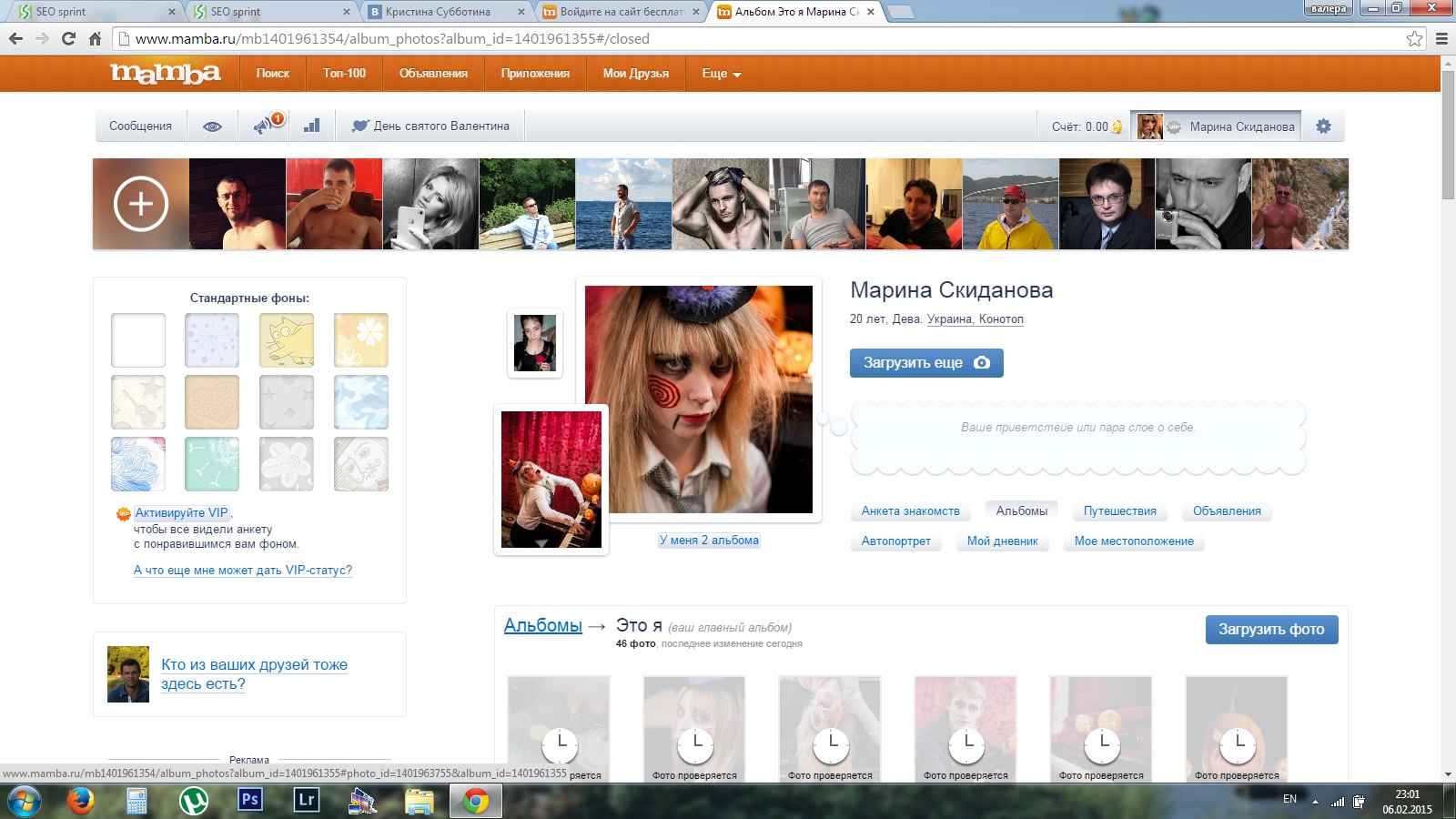Image resolution: width=1456 pixels, height=819 pixels.
Task: Select the orange flower background swatch
Action: pyautogui.click(x=361, y=340)
